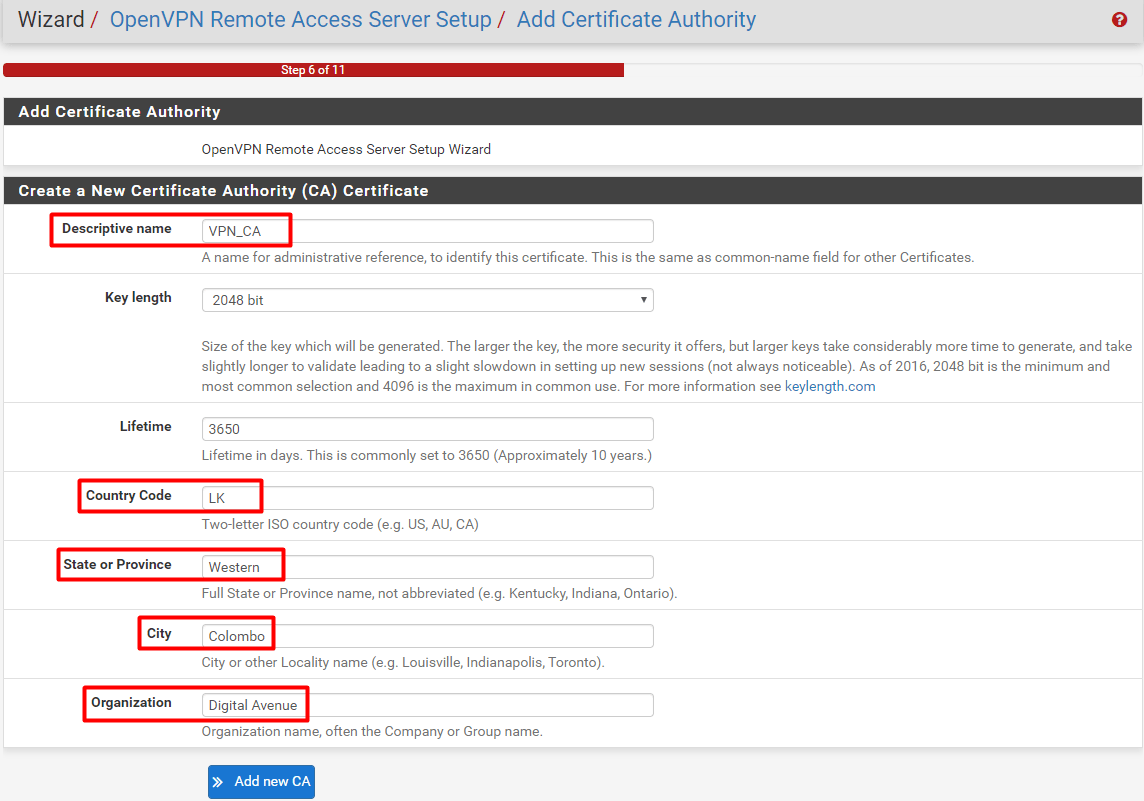Click the red help question mark icon

(1119, 20)
